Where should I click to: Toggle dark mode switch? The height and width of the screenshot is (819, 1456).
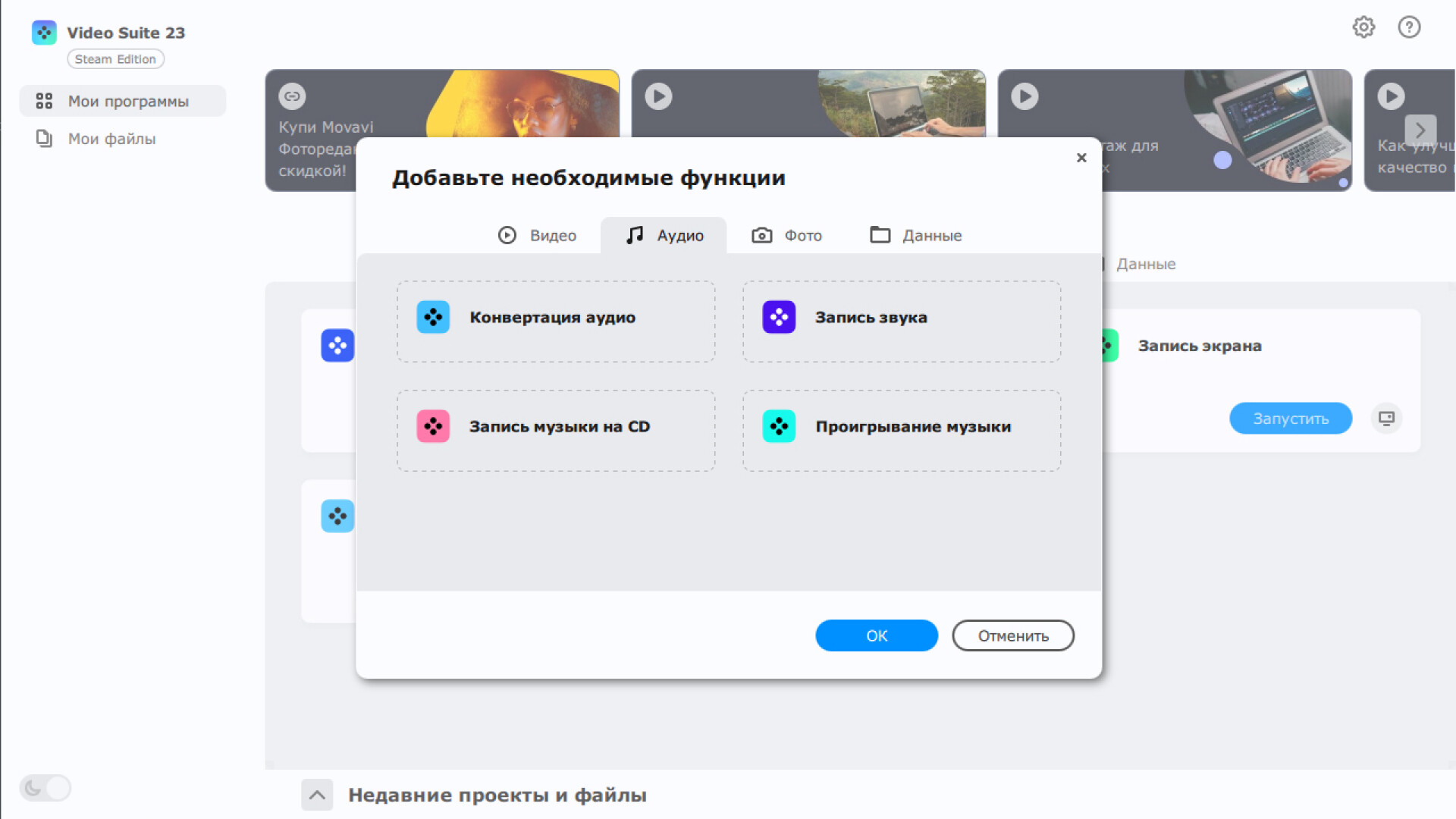point(45,788)
